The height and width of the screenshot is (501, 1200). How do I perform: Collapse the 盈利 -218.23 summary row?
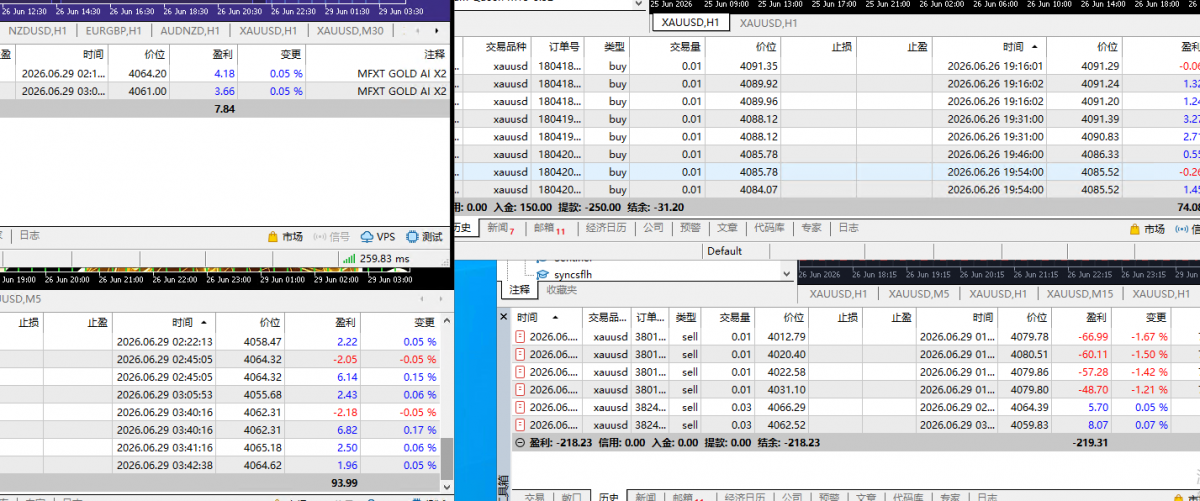coord(519,442)
